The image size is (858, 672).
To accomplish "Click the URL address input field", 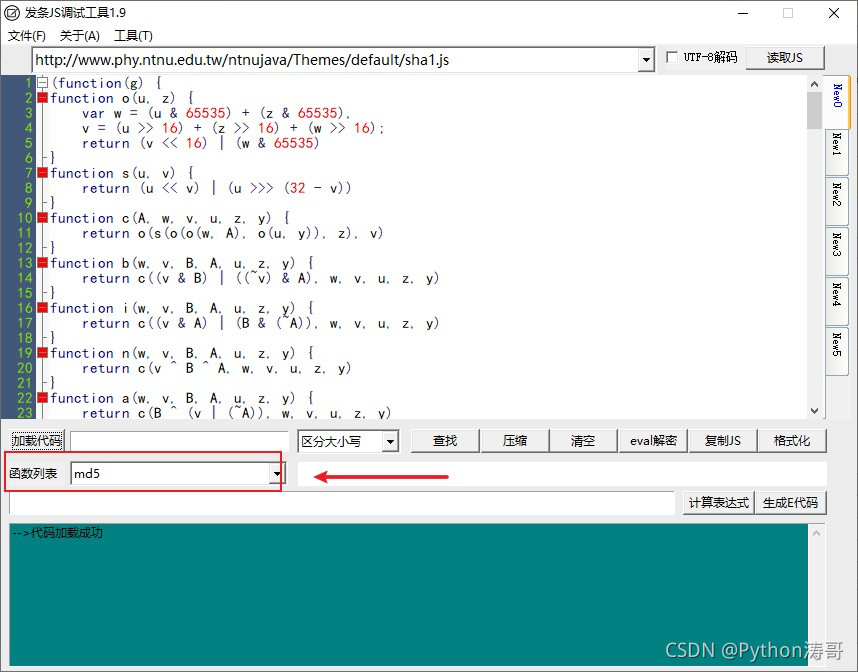I will point(335,60).
